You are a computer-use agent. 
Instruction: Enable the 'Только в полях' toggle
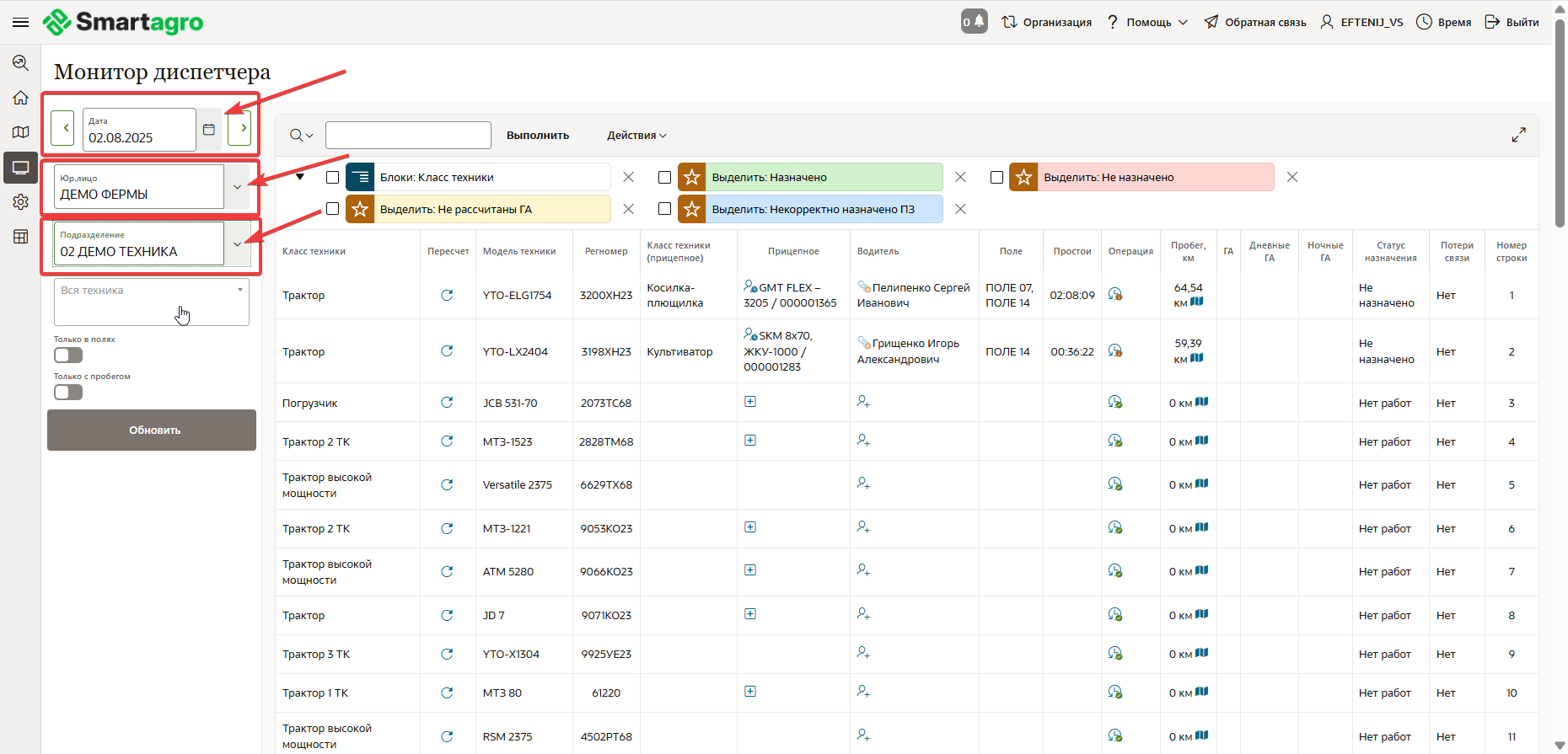[68, 356]
